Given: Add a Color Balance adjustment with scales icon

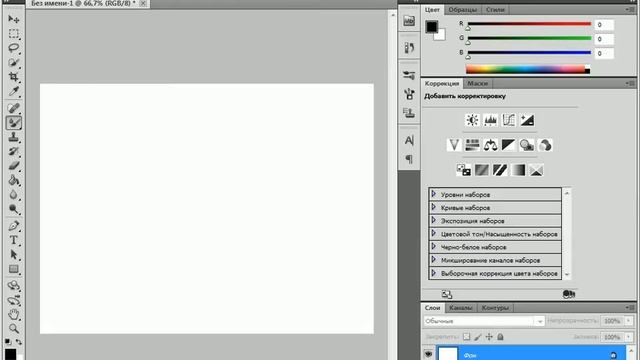Looking at the screenshot, I should pos(490,145).
